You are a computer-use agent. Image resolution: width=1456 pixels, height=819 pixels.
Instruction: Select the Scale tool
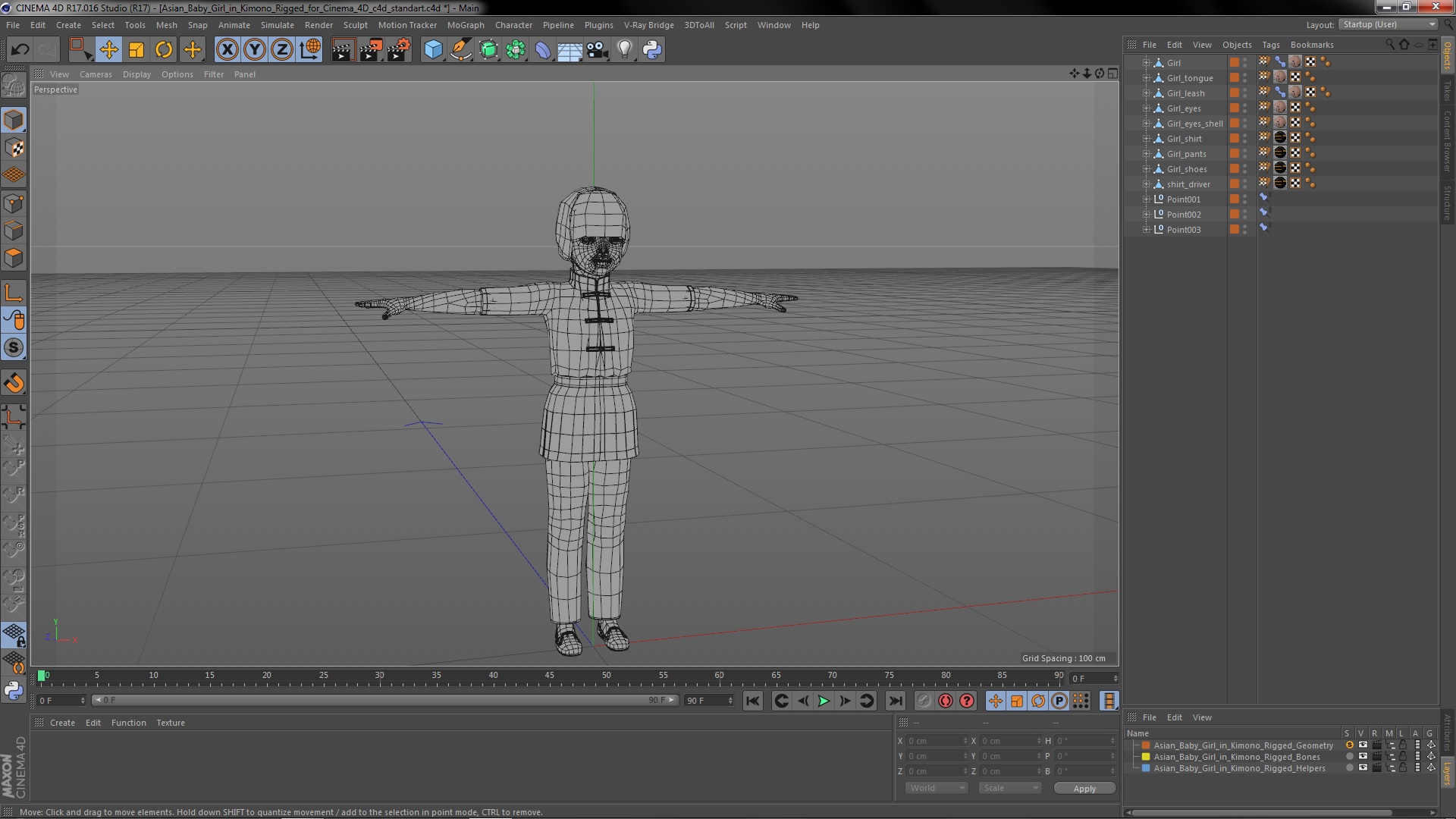[x=136, y=50]
